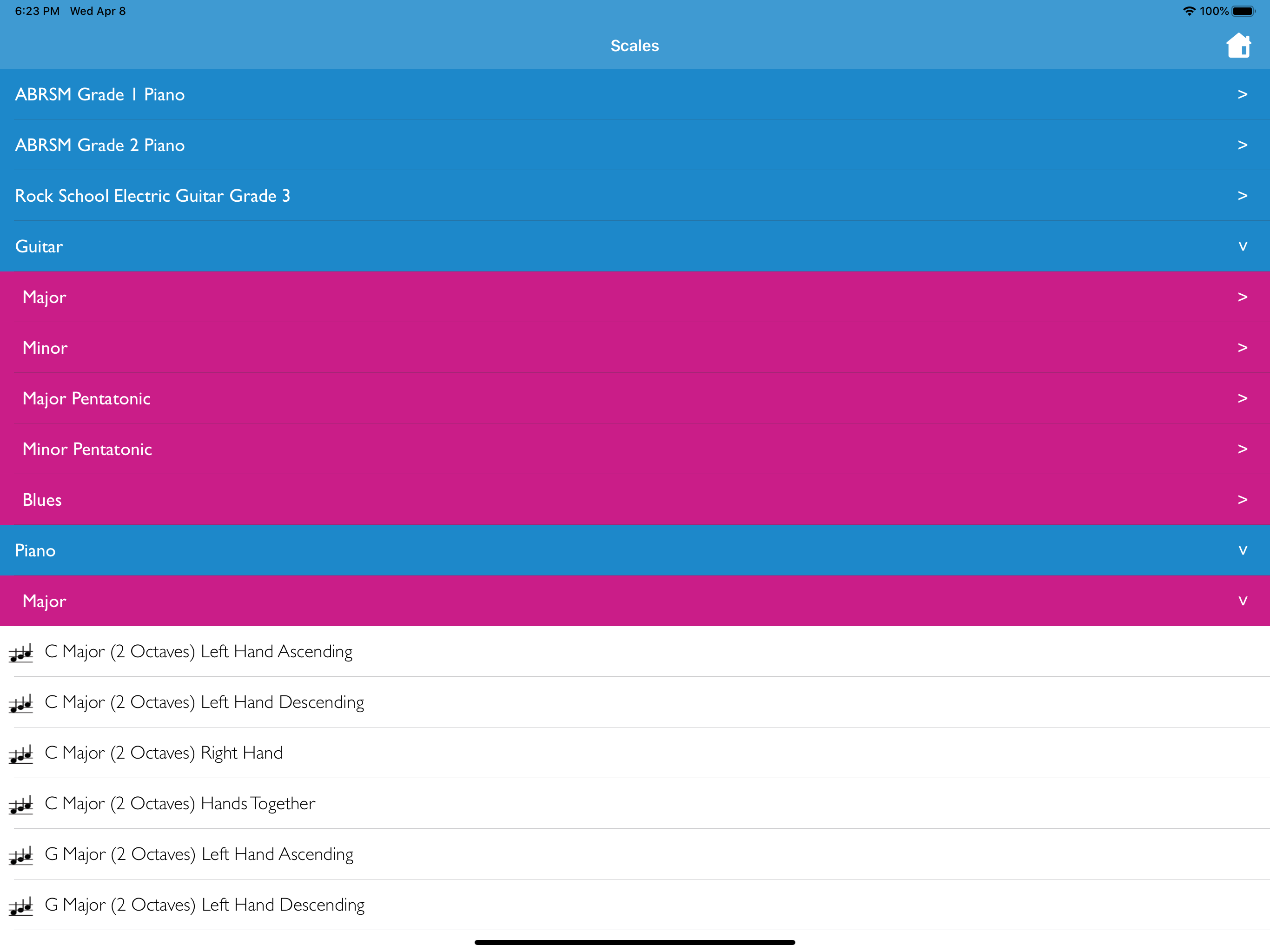Open C Major (2 Octaves) Left Hand Ascending
1270x952 pixels.
coord(635,651)
